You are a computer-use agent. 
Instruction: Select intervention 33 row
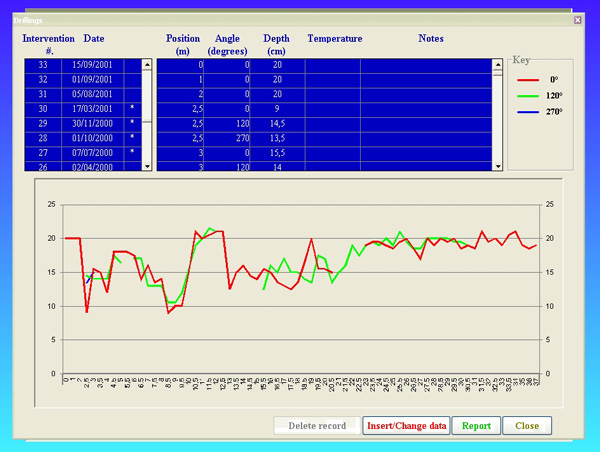pyautogui.click(x=83, y=65)
